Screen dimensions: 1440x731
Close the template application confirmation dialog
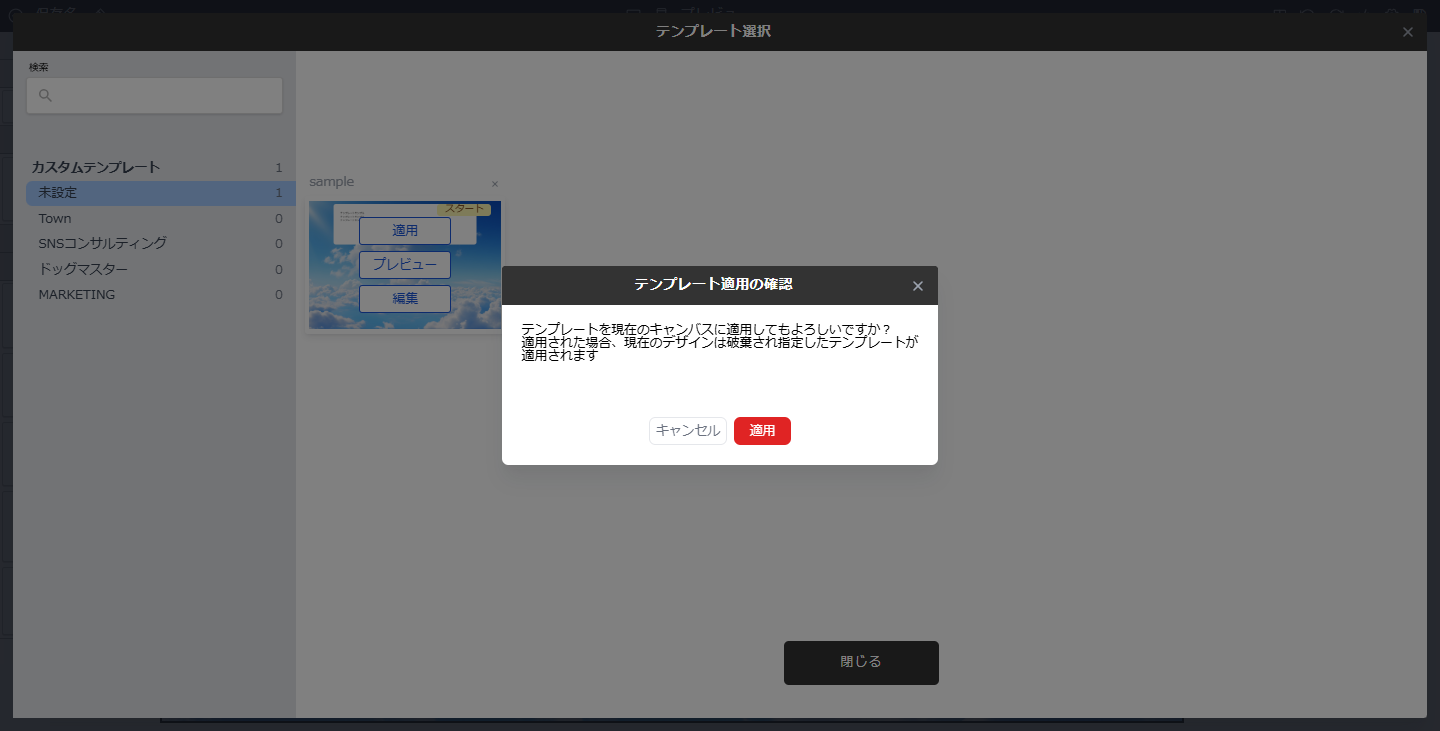pos(917,285)
